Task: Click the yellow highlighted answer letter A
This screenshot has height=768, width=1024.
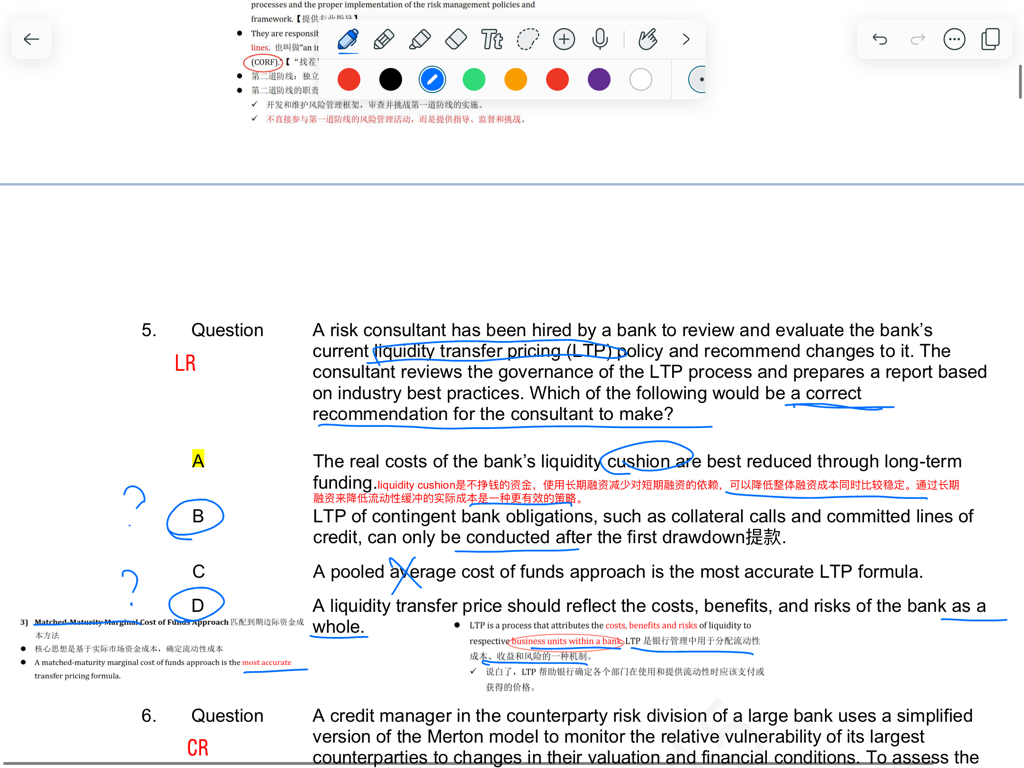Action: [x=199, y=460]
